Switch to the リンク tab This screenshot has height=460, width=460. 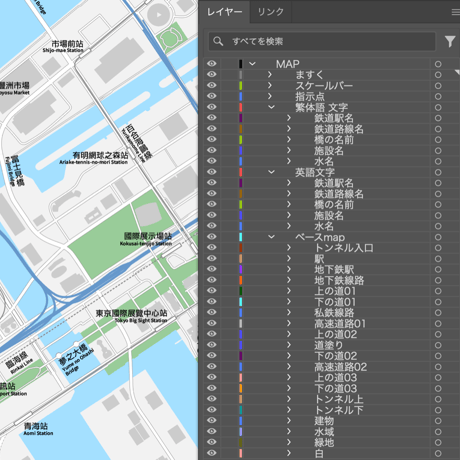[270, 12]
